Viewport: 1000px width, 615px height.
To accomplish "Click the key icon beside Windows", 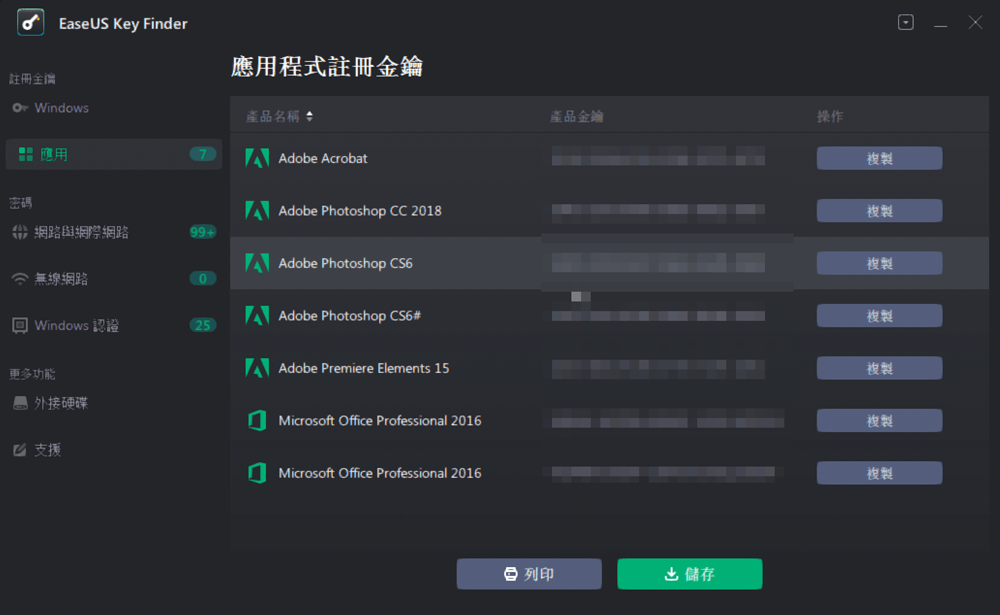I will [20, 108].
